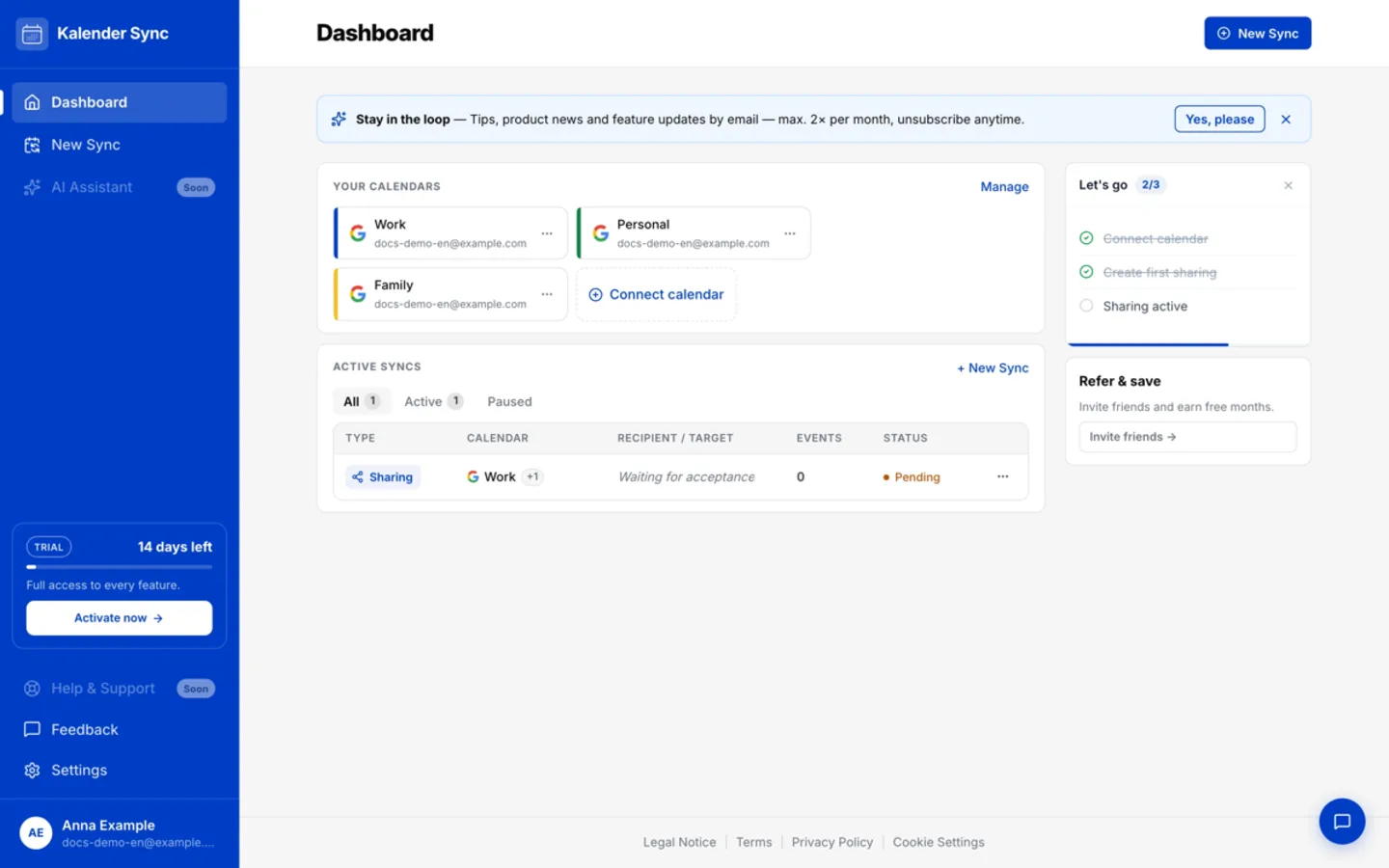Click the Let's go checklist progress bar

point(1187,344)
